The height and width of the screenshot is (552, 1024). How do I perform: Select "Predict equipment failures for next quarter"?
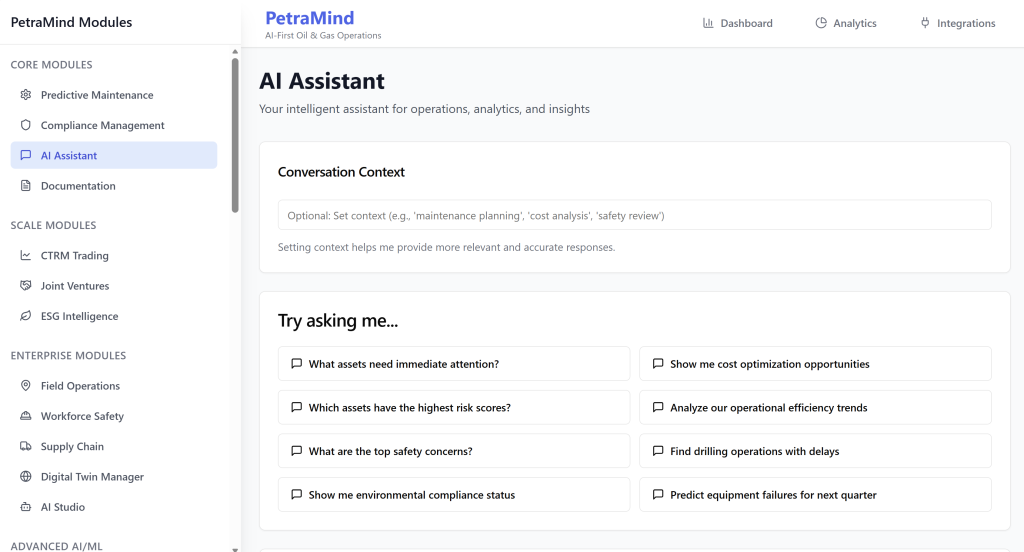[x=815, y=495]
